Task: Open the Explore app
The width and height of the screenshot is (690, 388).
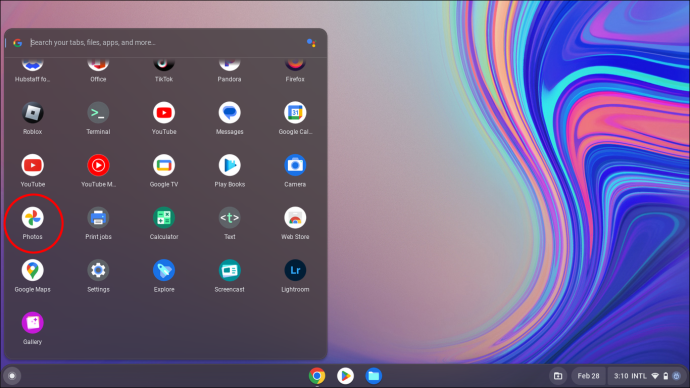Action: [164, 270]
